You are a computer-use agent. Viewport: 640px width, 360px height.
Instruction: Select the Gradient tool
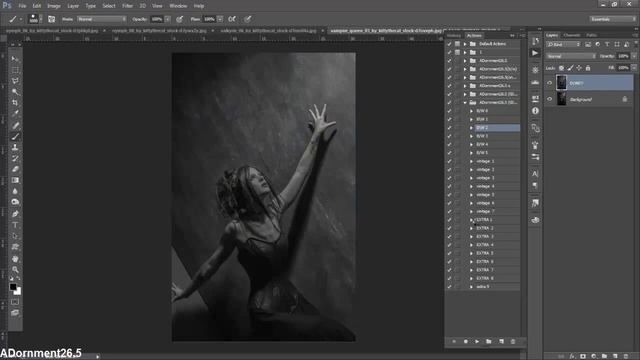point(15,180)
